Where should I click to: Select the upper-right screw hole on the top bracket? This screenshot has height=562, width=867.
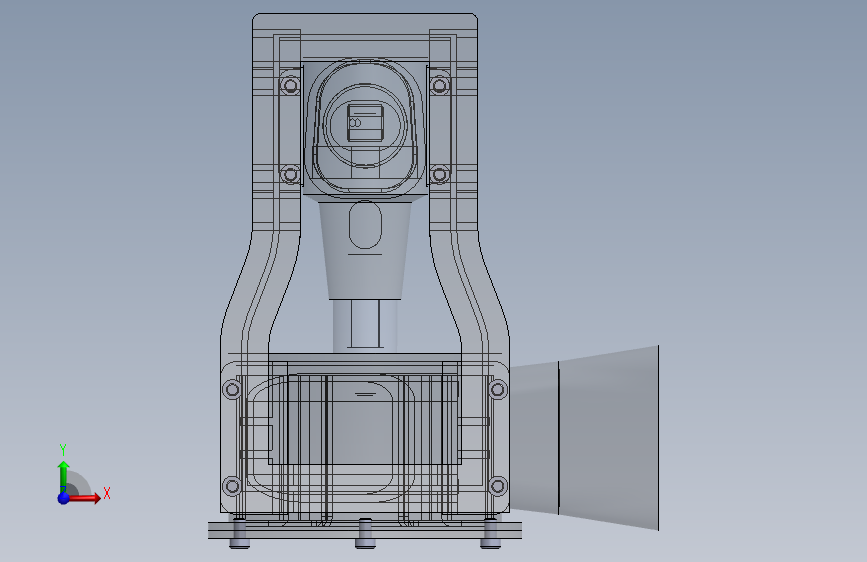tap(440, 86)
